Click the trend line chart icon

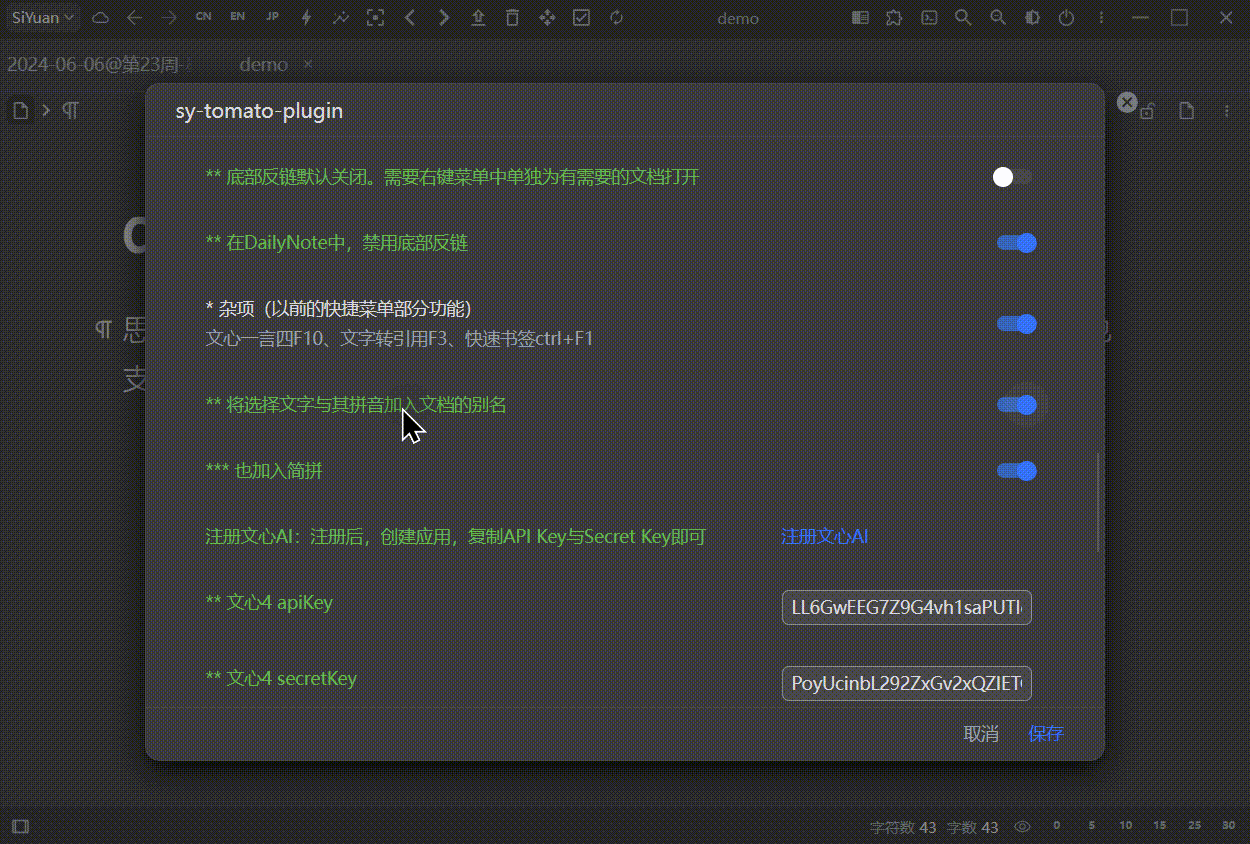pos(341,18)
